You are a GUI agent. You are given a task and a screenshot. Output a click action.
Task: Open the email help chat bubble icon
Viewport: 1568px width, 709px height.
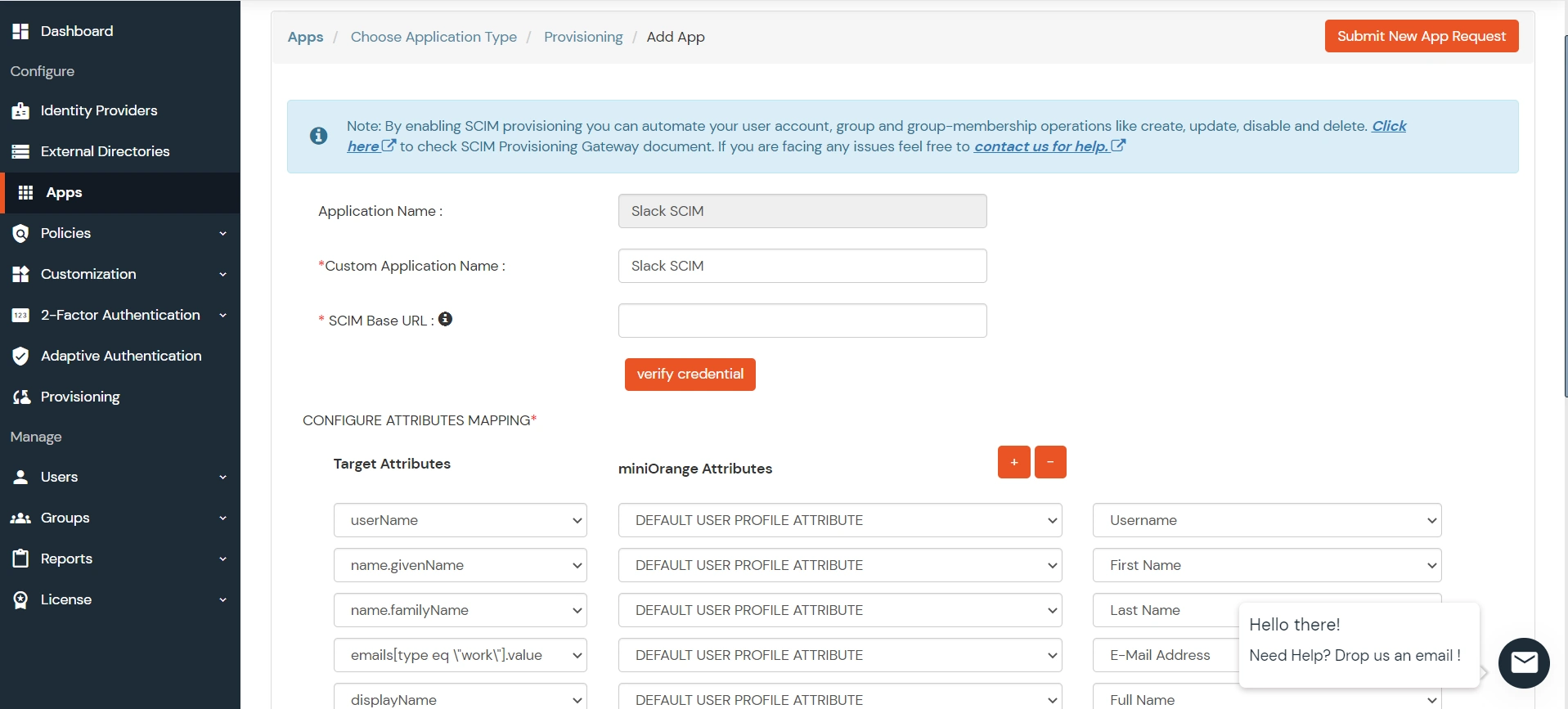1524,662
